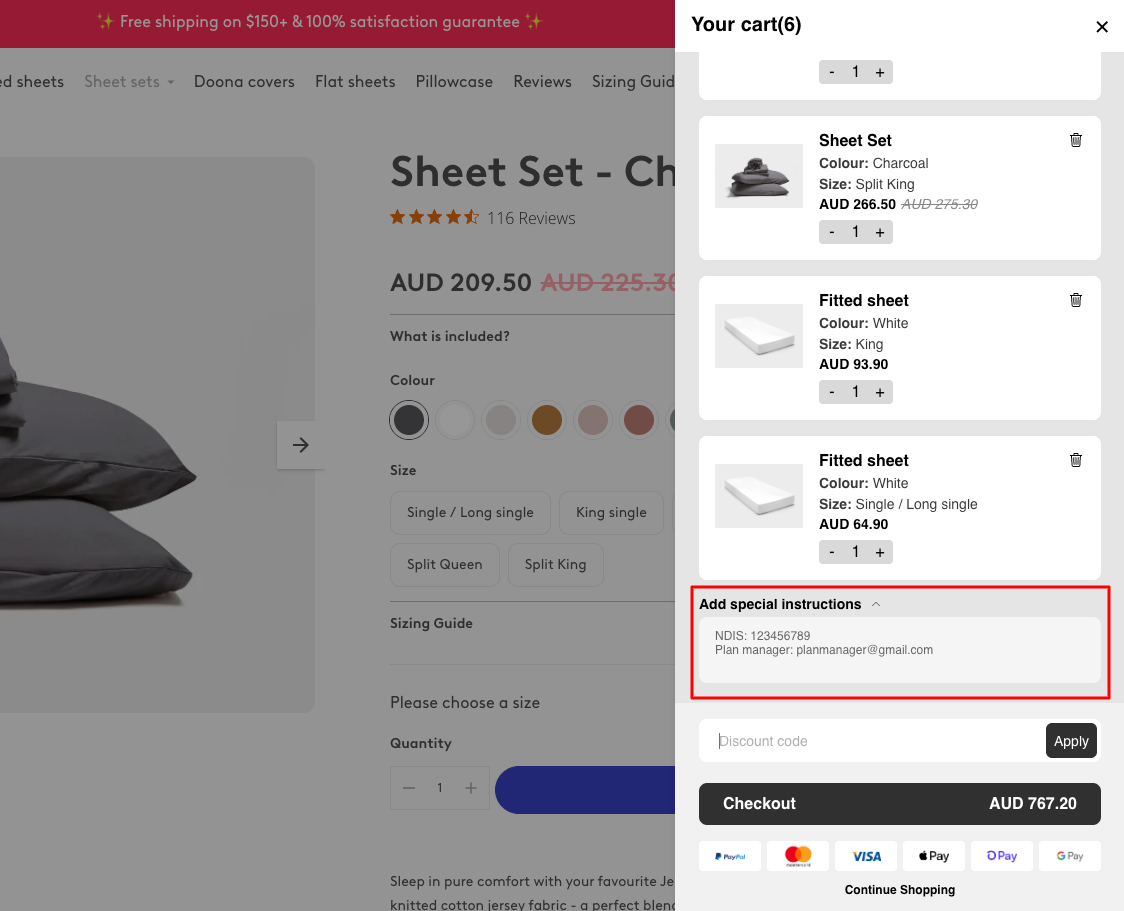
Task: Select Google Pay for checkout
Action: click(x=1069, y=855)
